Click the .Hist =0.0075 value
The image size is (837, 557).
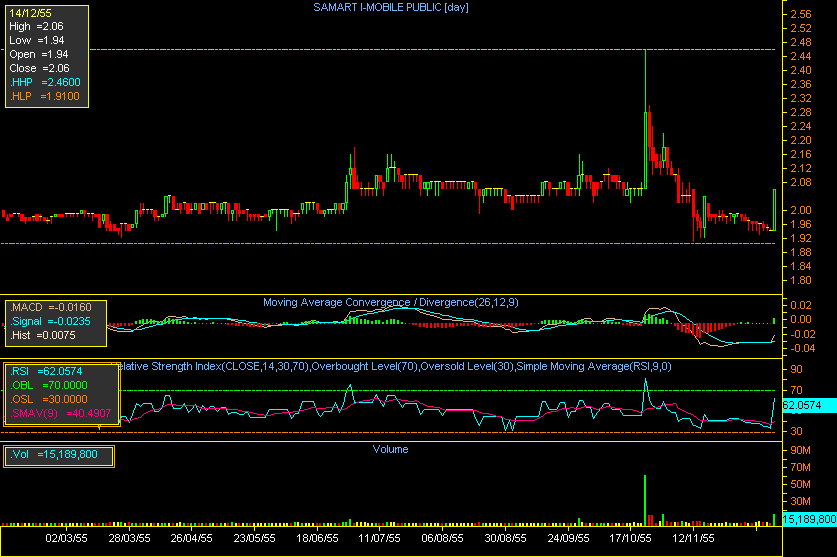[43, 335]
